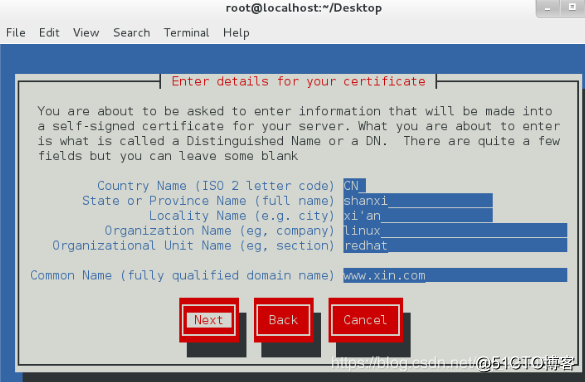Click the label 'Organization Name (eg, company)'
Image resolution: width=585 pixels, height=382 pixels.
pyautogui.click(x=219, y=231)
